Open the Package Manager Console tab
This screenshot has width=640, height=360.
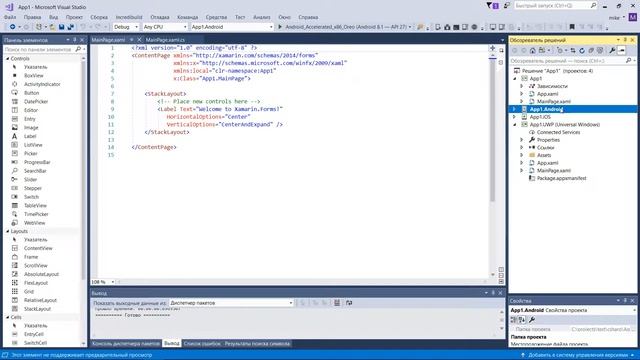click(126, 344)
